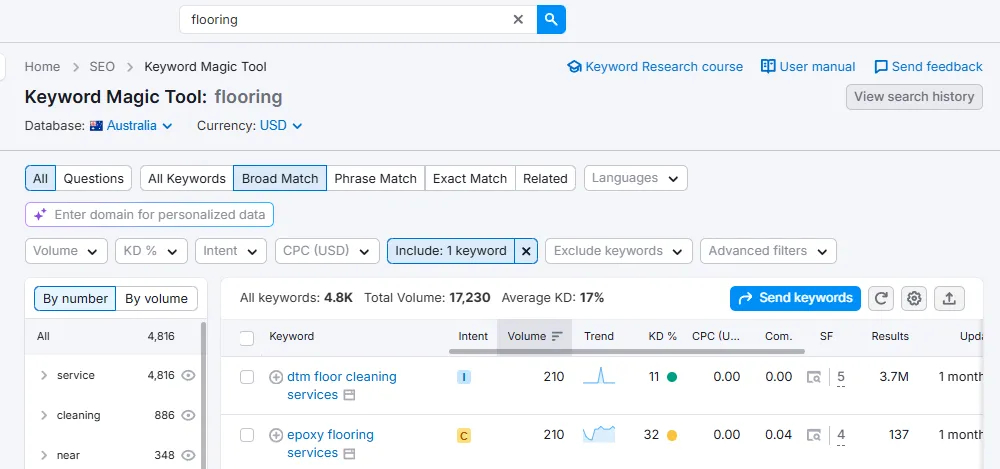Viewport: 1000px width, 469px height.
Task: Click Send keywords button
Action: (795, 298)
